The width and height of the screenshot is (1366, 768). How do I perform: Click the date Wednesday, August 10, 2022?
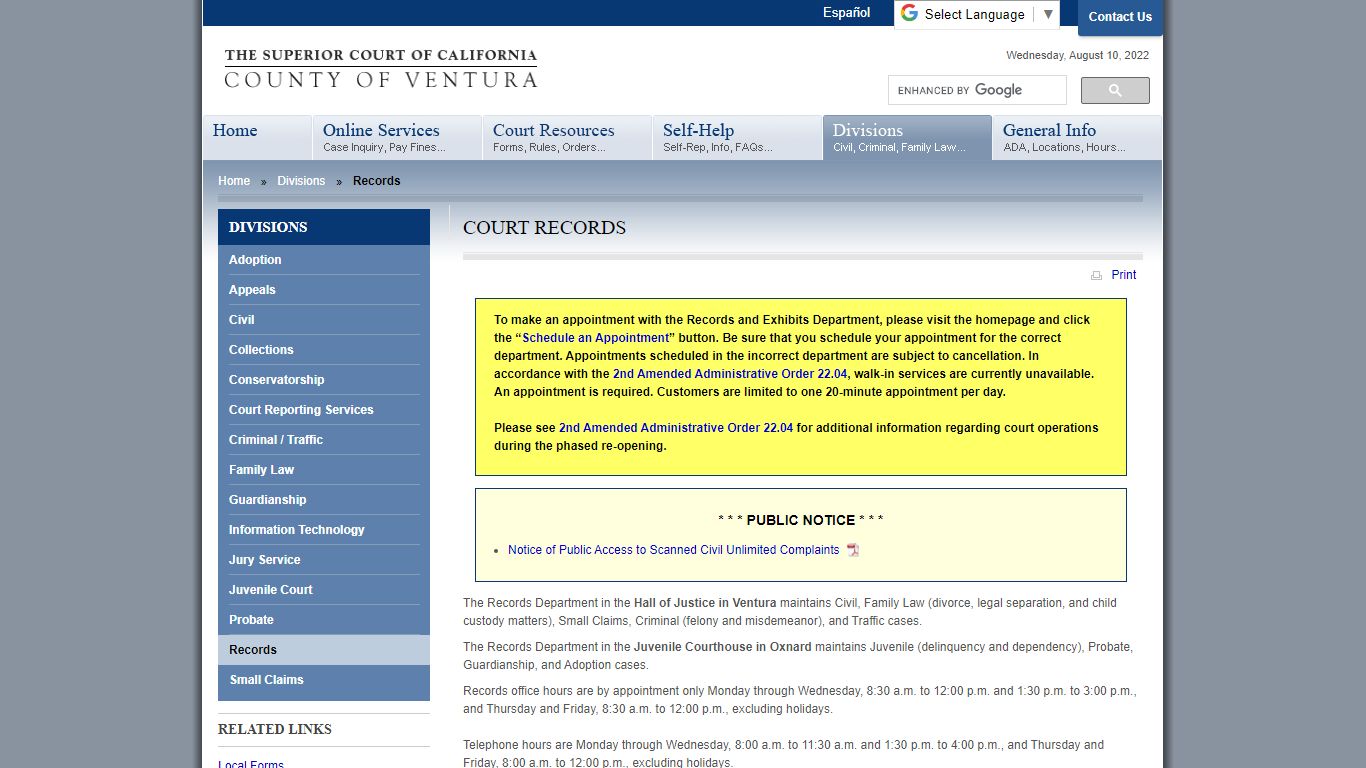click(x=1077, y=56)
